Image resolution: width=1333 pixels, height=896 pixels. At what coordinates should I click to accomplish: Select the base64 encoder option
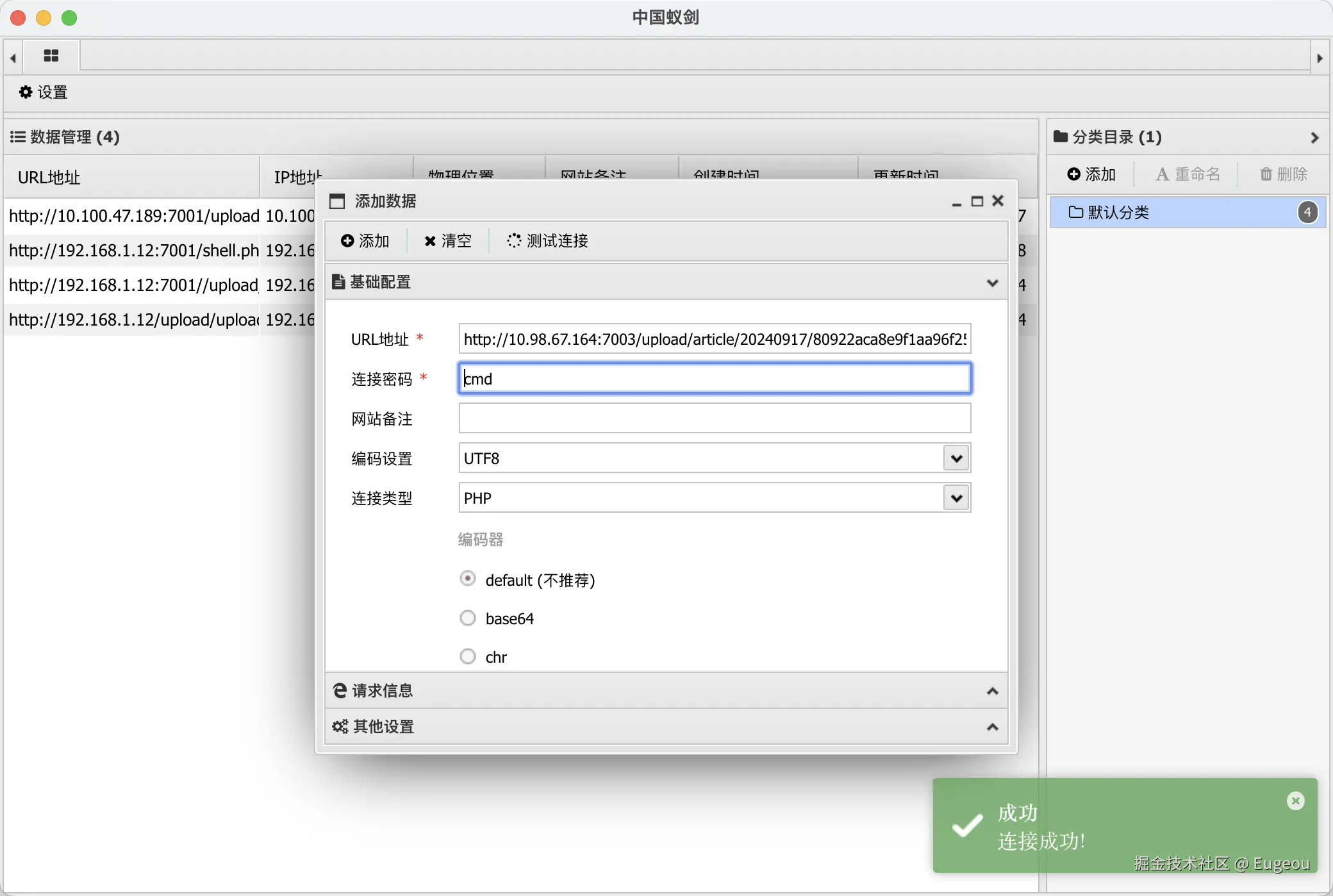468,618
